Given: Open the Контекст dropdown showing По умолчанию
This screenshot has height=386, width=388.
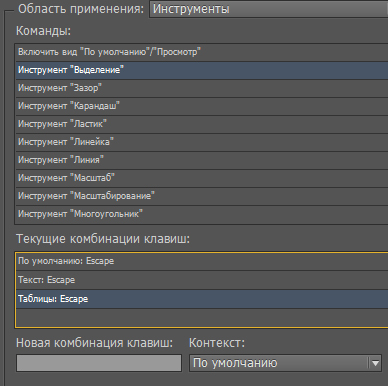Looking at the screenshot, I should coord(285,363).
